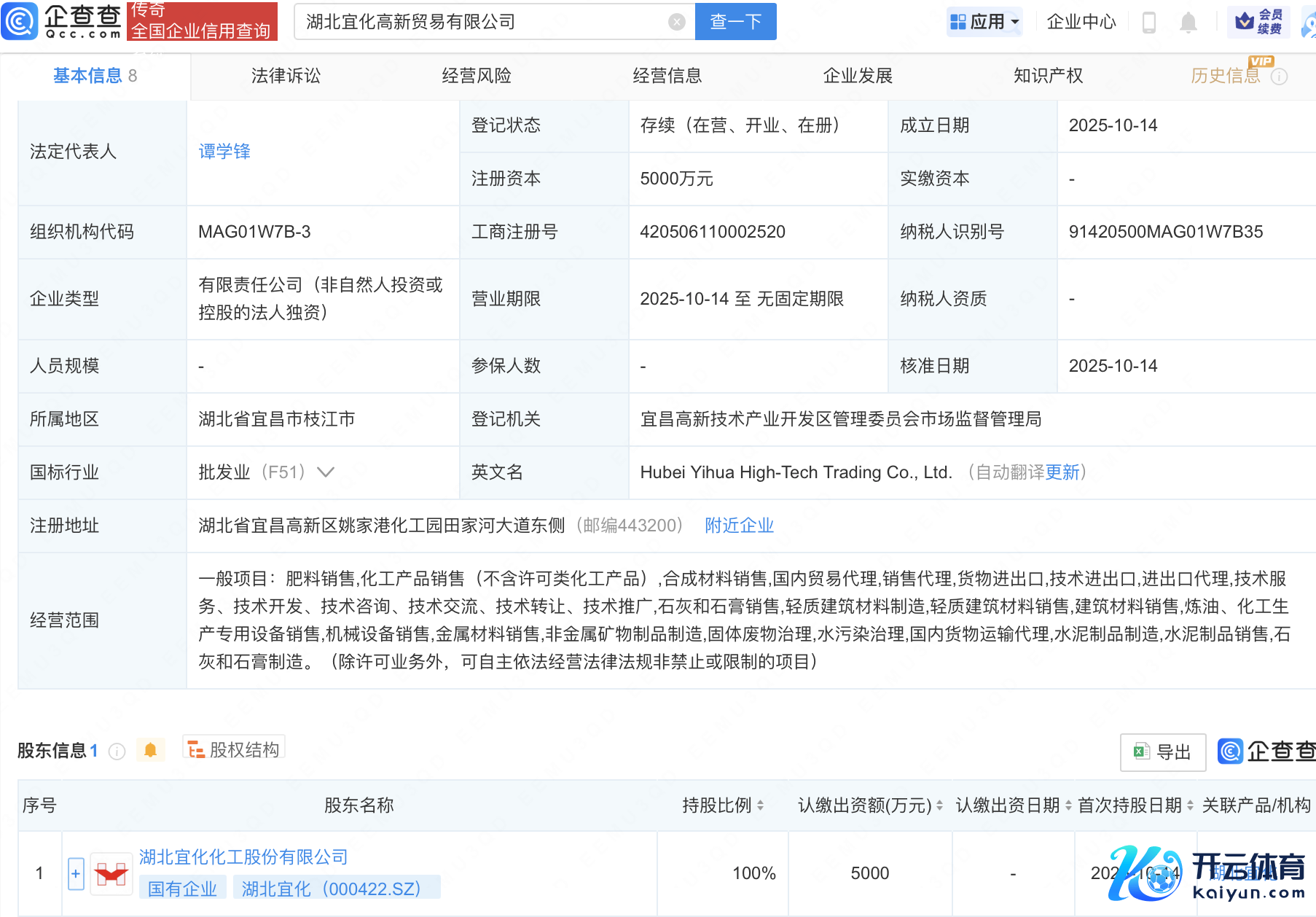
Task: Click info icon beside 历史信息 tab
Action: coord(1279,77)
